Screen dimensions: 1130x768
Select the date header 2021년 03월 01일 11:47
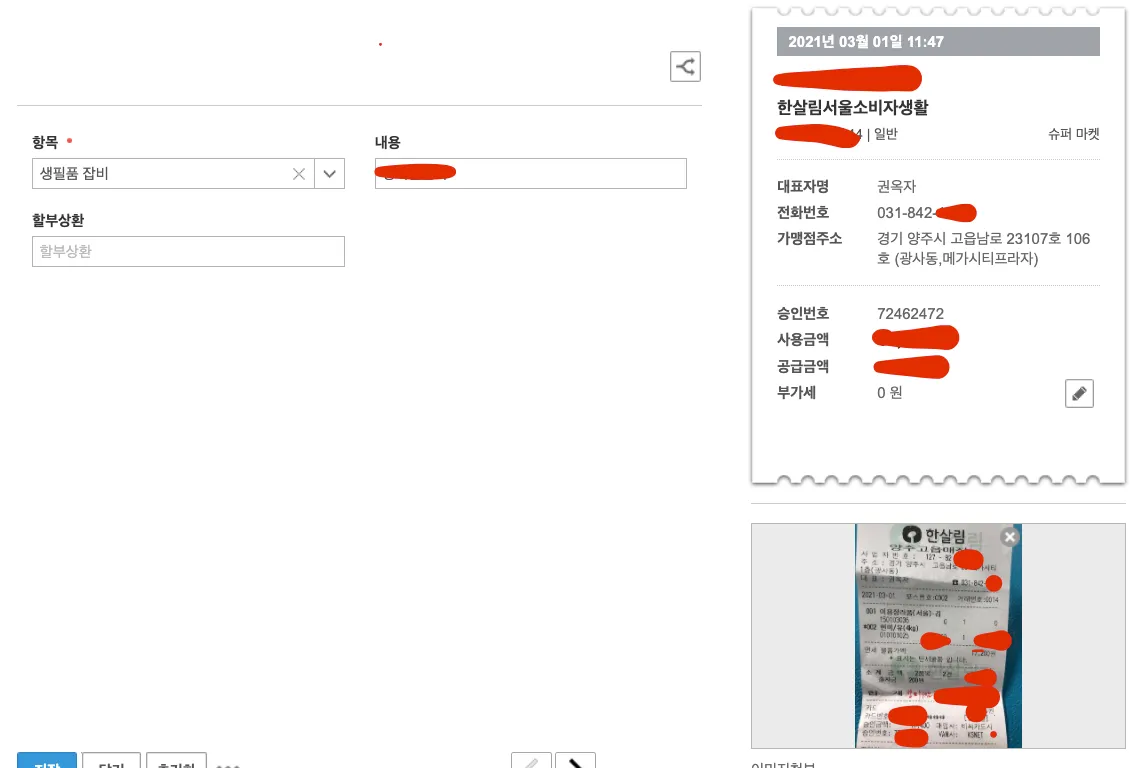(938, 42)
